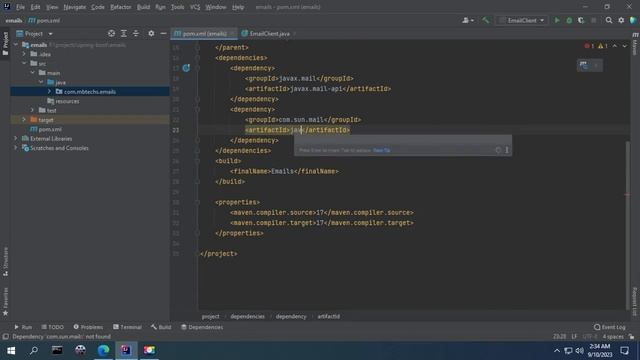Collapse all icon in Project panel
Screen dimensions: 640x360
(x=136, y=33)
